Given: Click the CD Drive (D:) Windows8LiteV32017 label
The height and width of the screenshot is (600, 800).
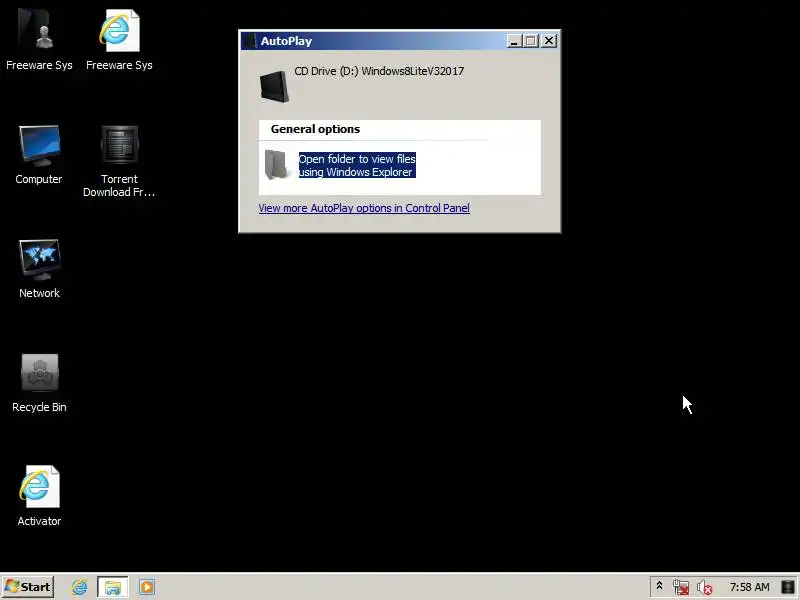Looking at the screenshot, I should pyautogui.click(x=379, y=71).
